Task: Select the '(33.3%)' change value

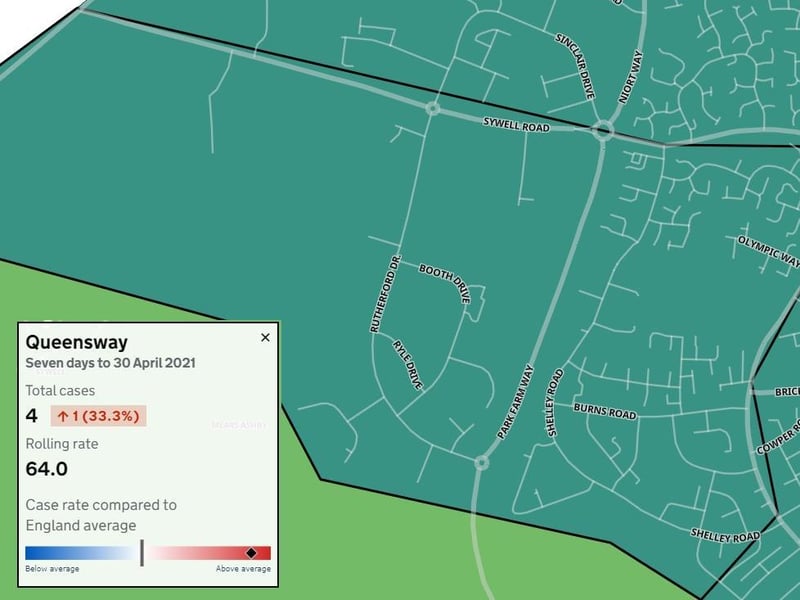Action: click(x=111, y=416)
